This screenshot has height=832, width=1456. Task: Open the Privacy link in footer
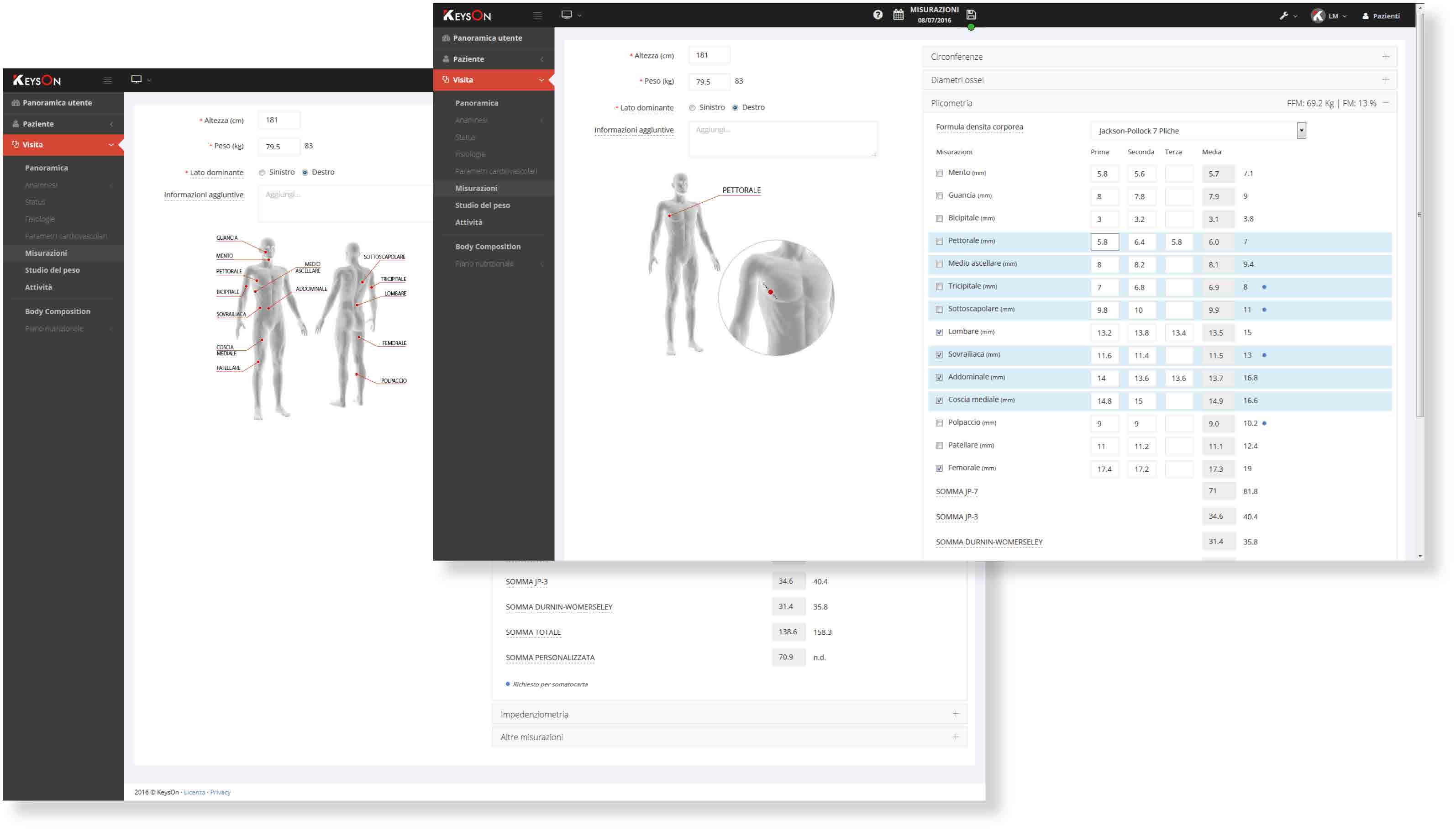(x=220, y=793)
